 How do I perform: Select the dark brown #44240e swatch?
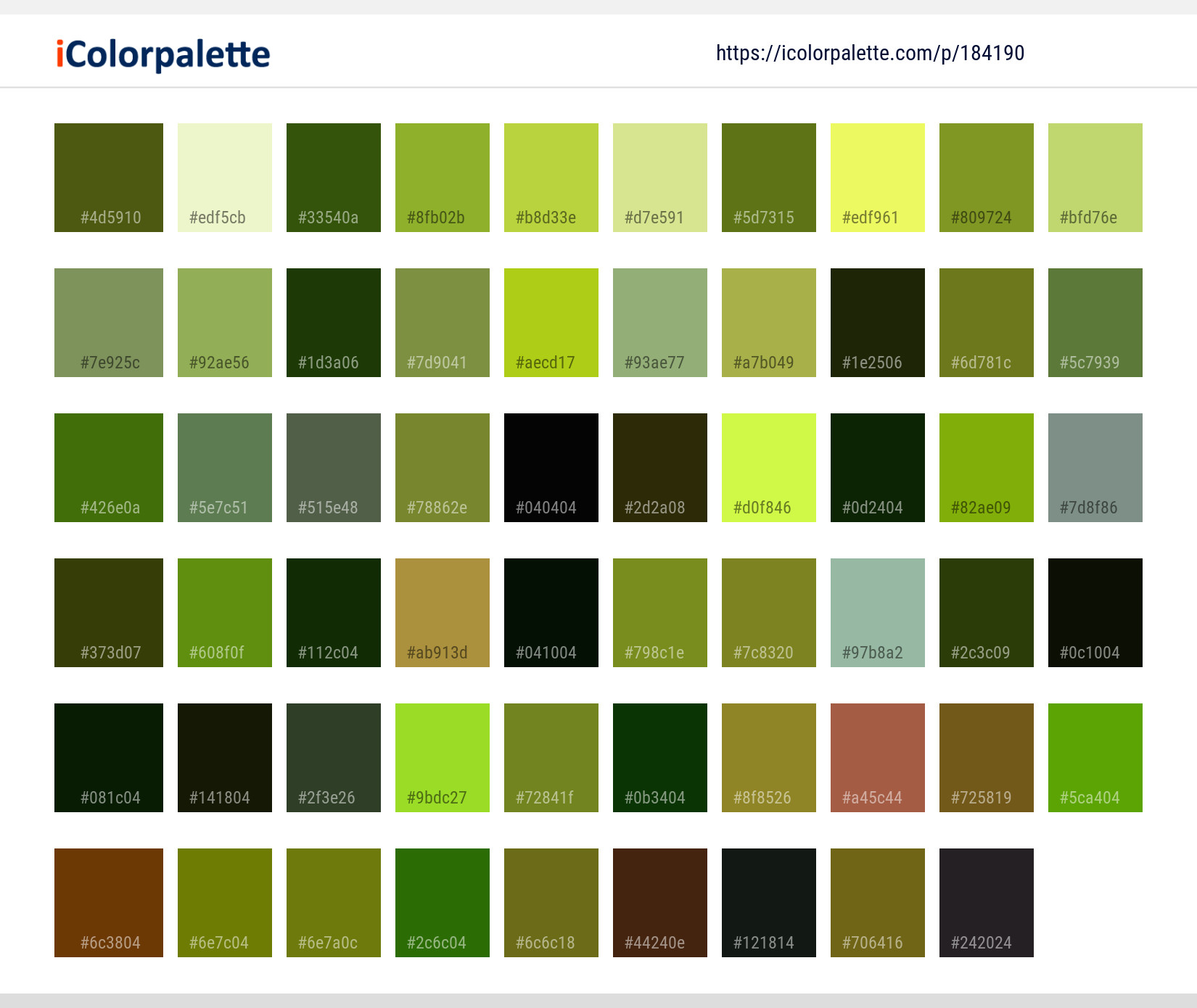pyautogui.click(x=660, y=903)
